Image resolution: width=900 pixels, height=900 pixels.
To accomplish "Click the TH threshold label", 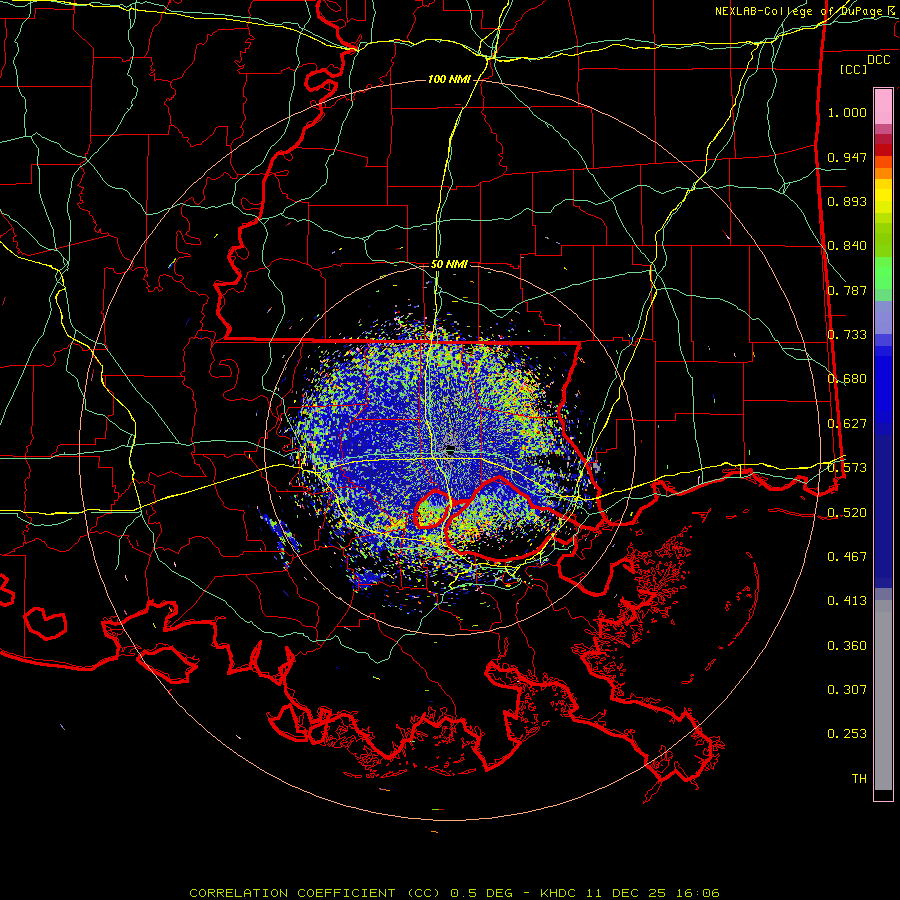I will coord(859,779).
